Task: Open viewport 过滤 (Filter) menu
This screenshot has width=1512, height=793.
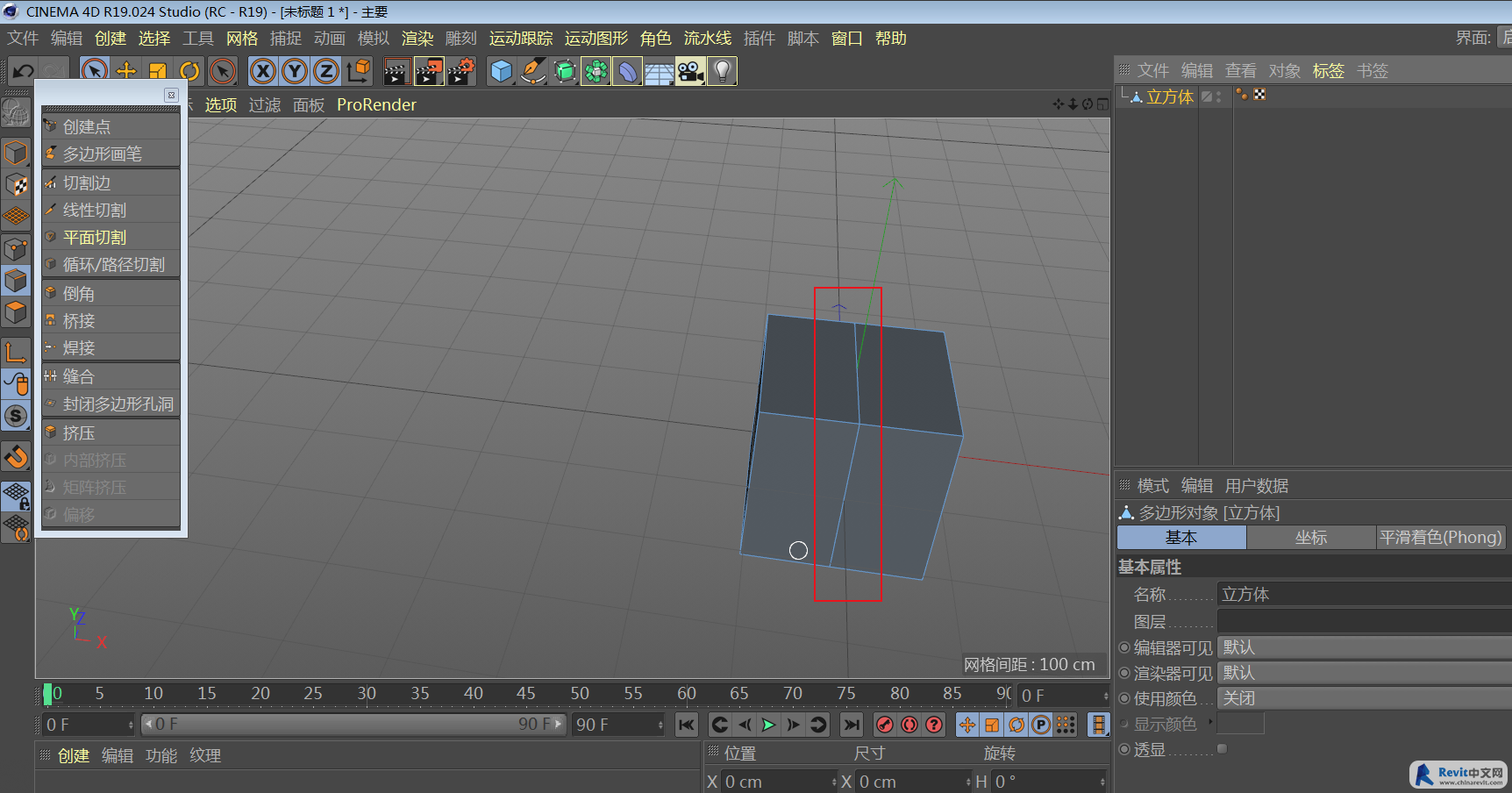Action: click(x=265, y=105)
